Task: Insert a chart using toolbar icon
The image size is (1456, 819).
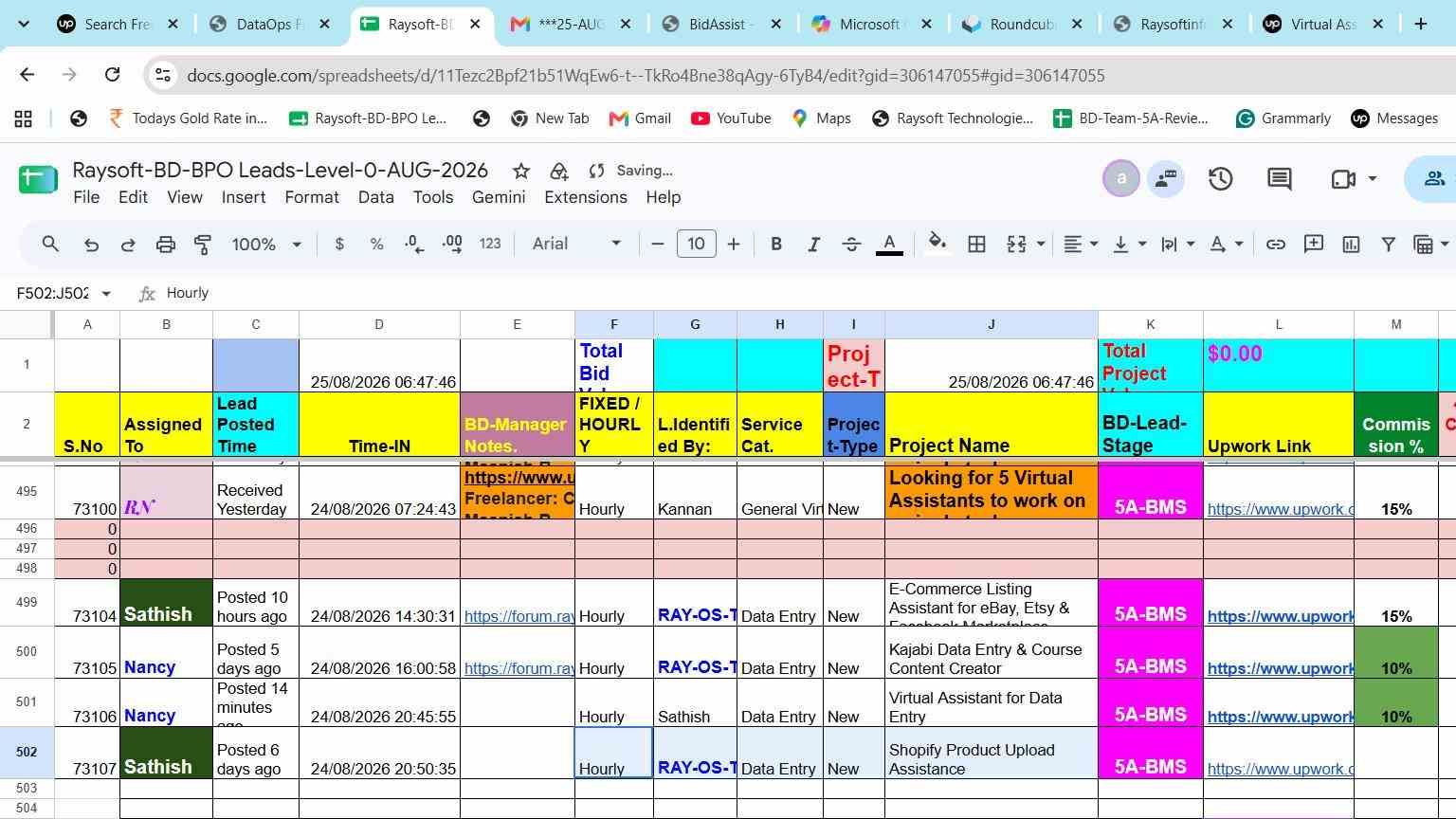Action: [x=1351, y=245]
